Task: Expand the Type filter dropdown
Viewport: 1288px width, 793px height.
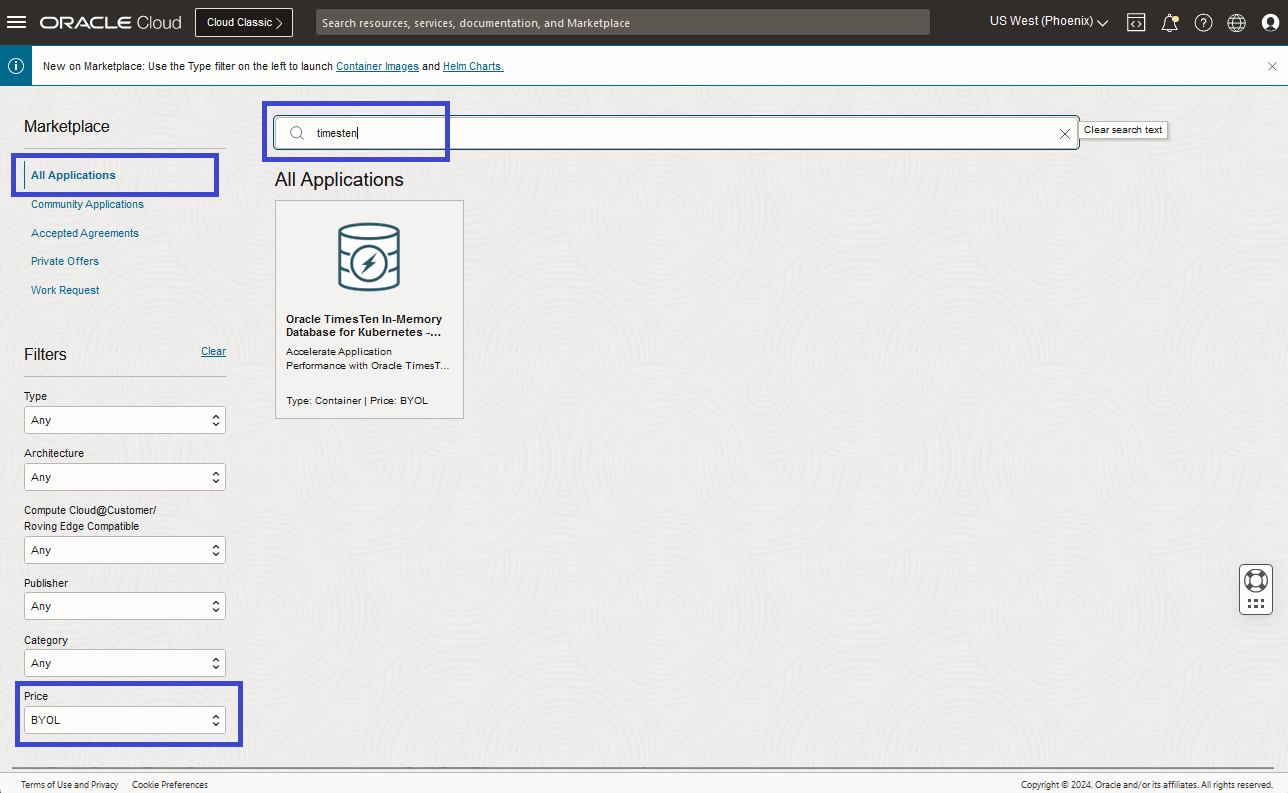Action: coord(125,420)
